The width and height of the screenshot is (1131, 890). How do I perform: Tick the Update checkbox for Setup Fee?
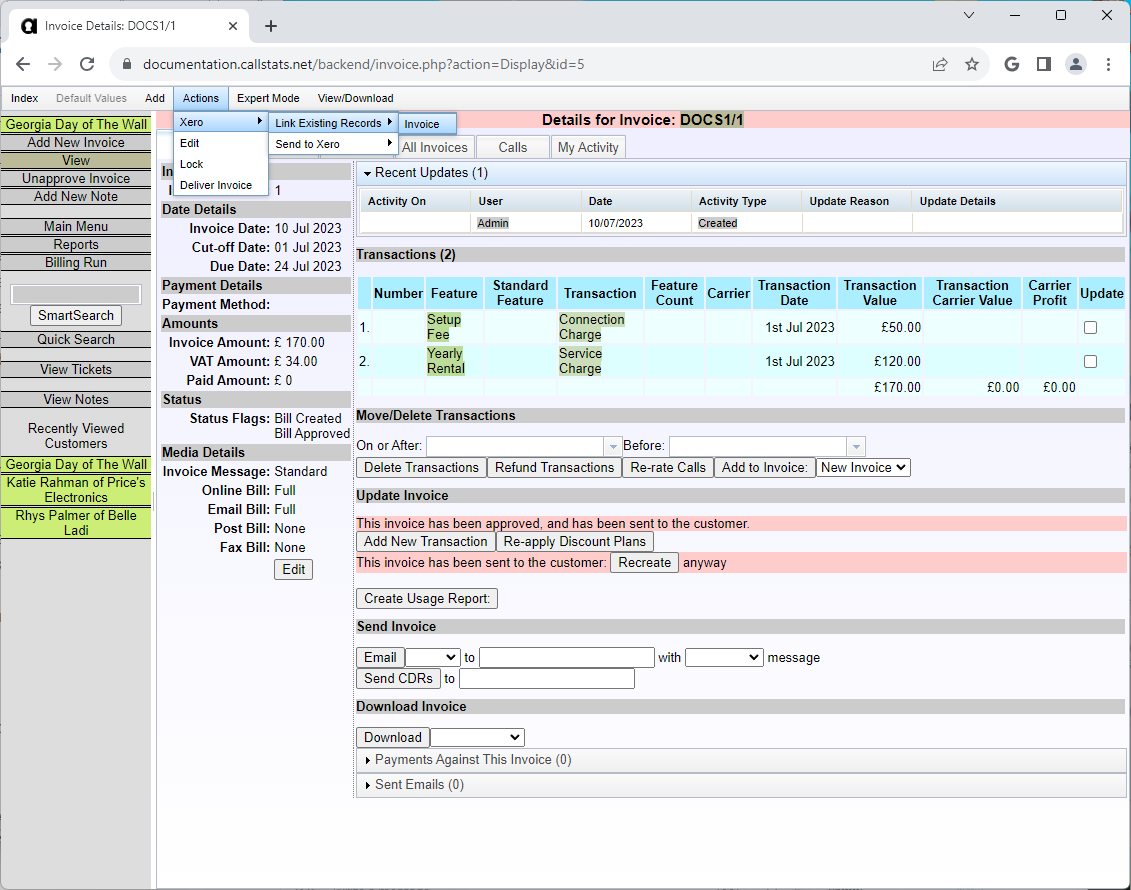1090,327
